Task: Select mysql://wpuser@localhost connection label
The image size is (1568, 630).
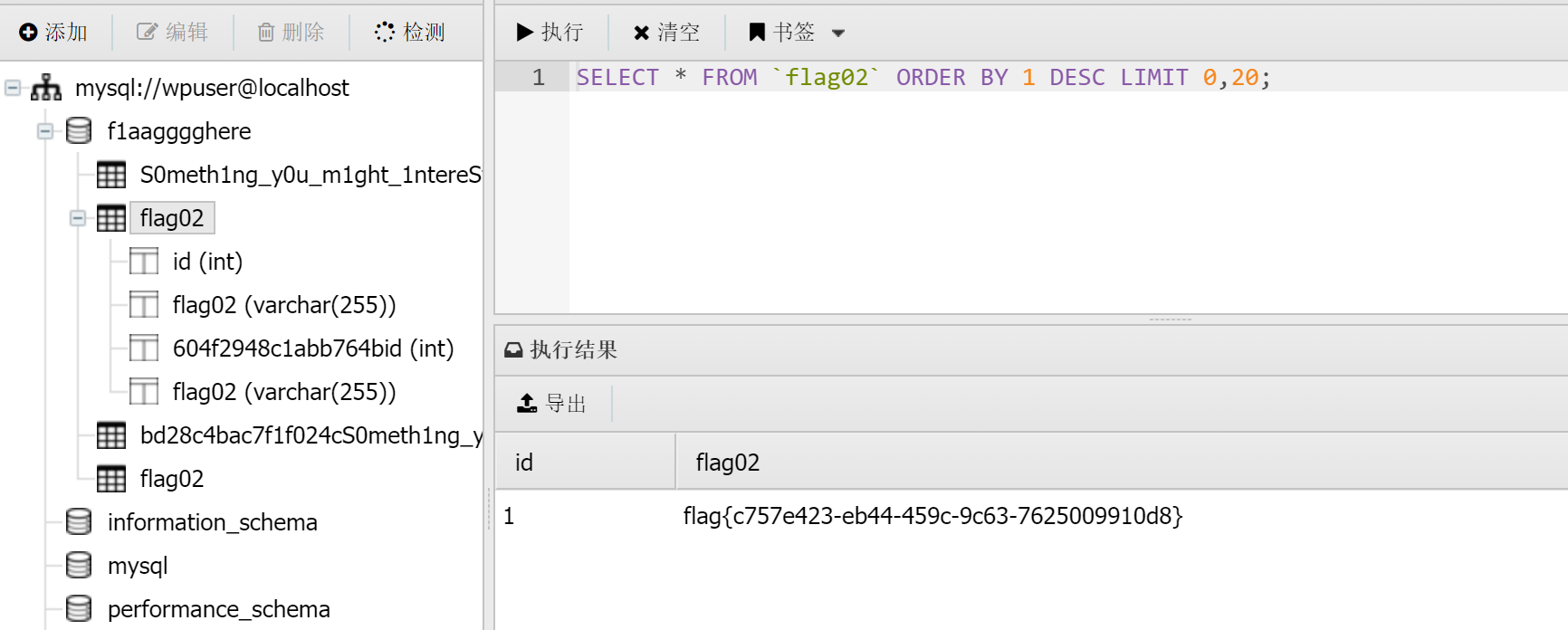Action: click(x=212, y=88)
